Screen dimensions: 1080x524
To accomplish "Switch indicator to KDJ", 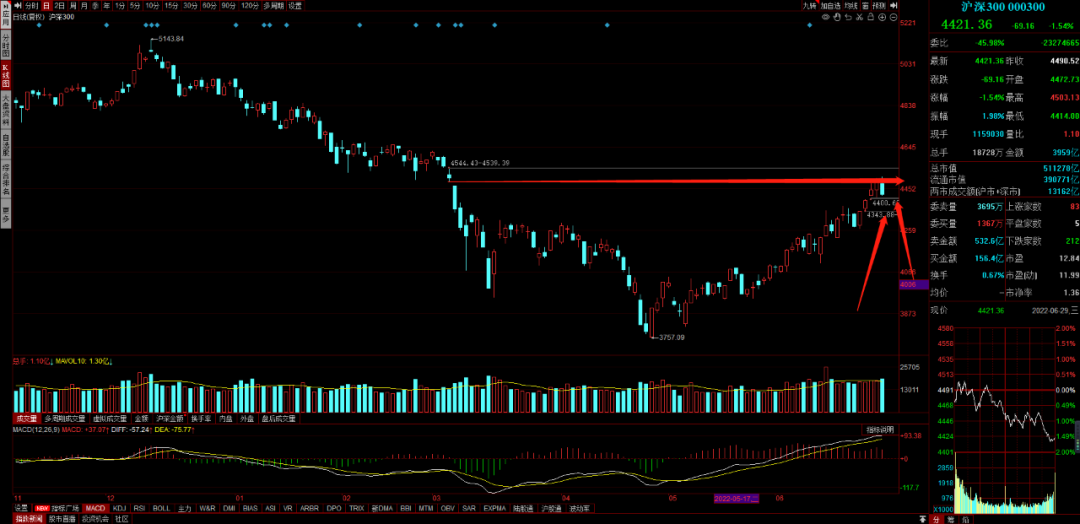I will pyautogui.click(x=120, y=508).
